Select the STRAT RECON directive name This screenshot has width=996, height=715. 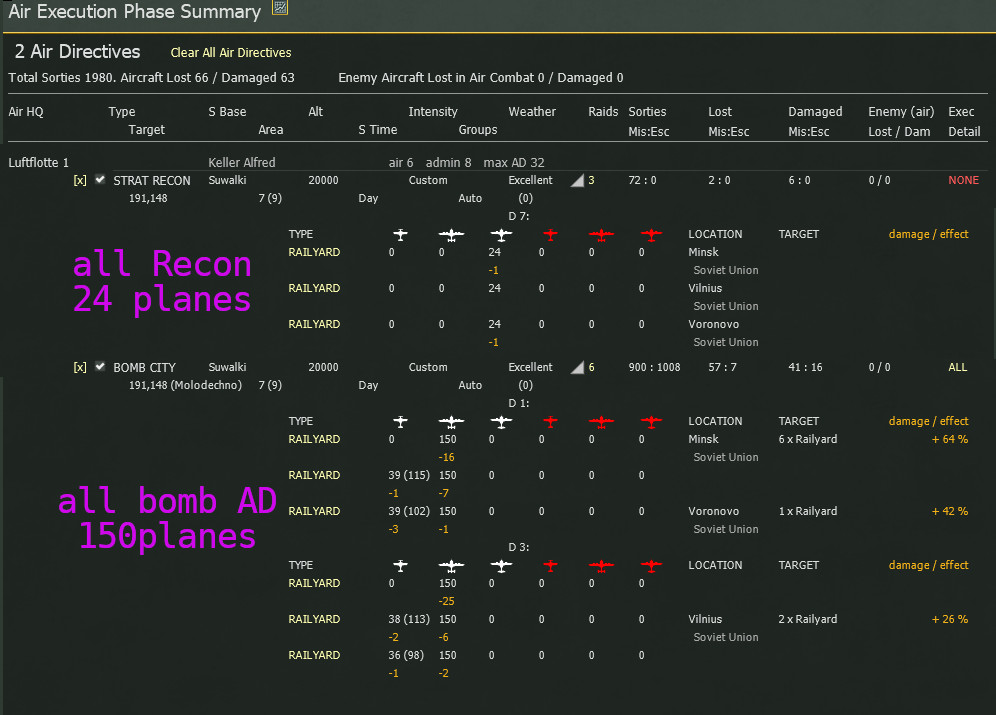click(x=152, y=180)
